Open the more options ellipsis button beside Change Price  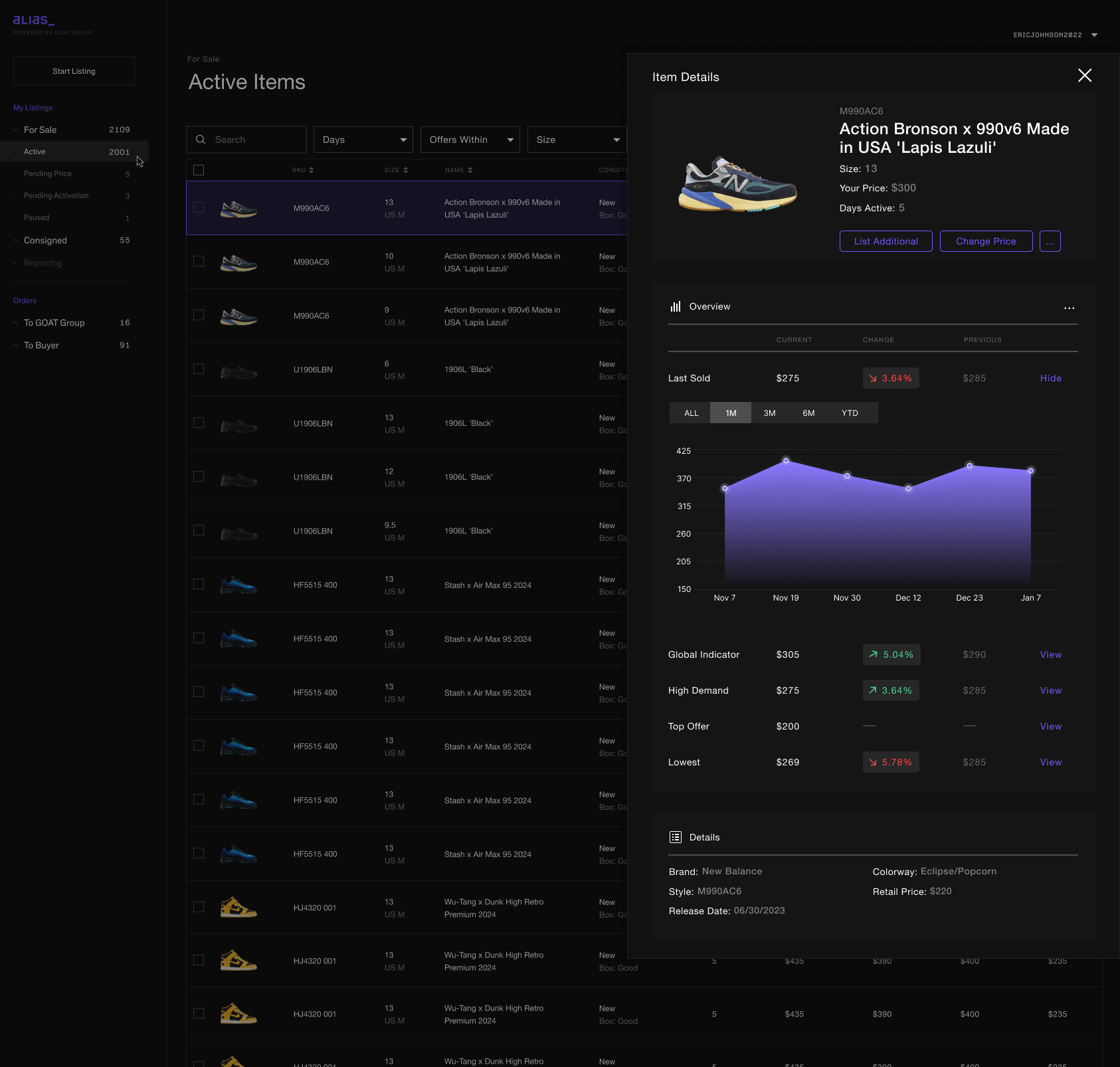pos(1050,241)
